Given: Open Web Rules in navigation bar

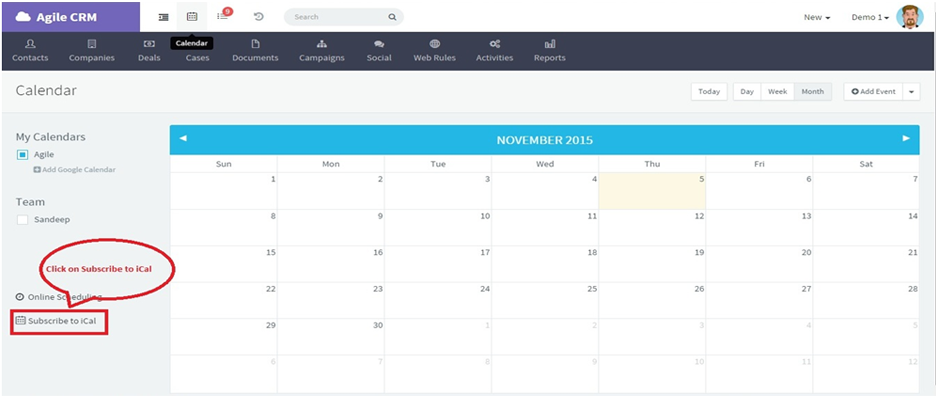Looking at the screenshot, I should click(435, 51).
